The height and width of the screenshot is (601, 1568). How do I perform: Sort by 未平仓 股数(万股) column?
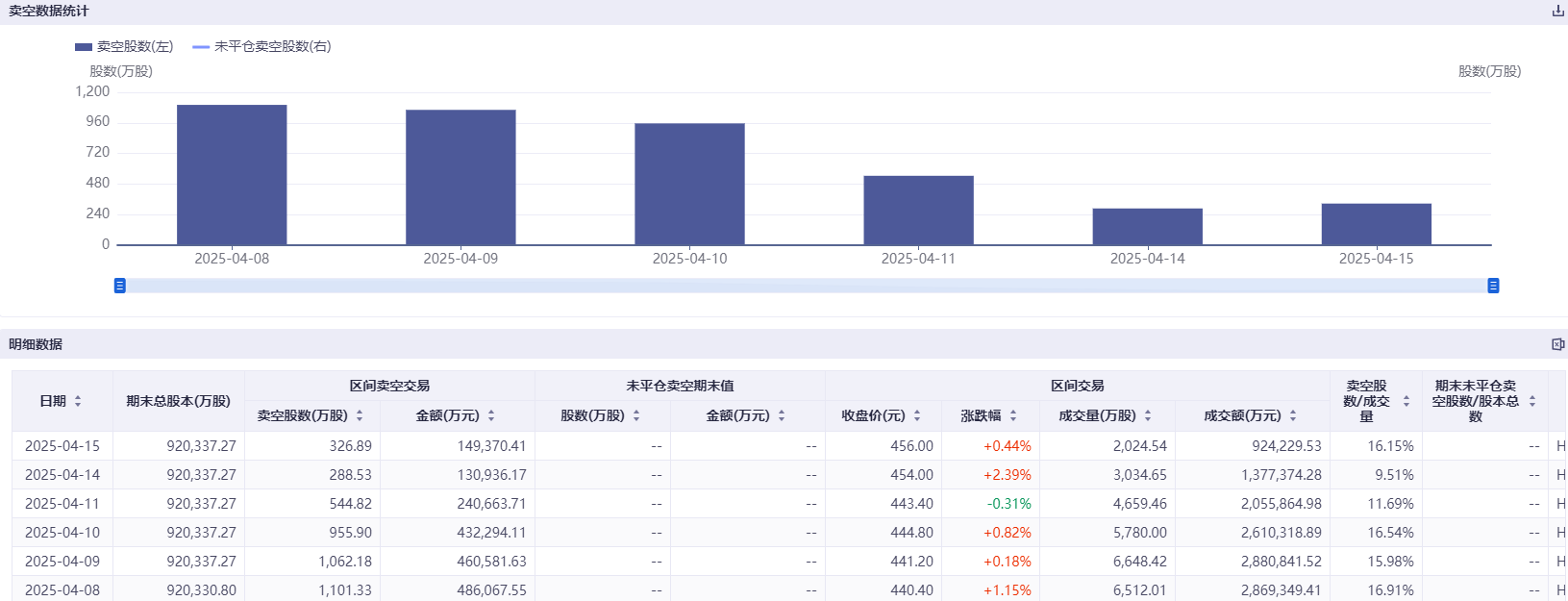[x=636, y=415]
